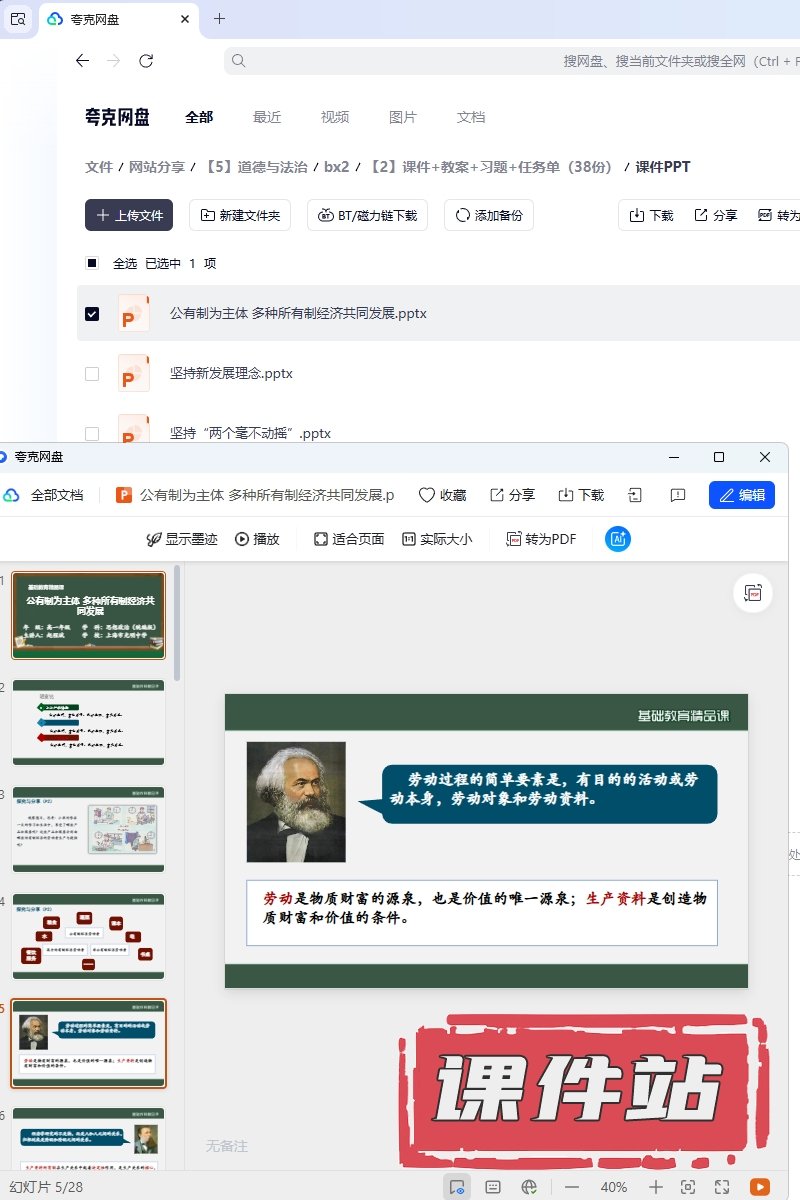Click the floating PDF convert icon
800x1200 pixels.
pos(752,593)
